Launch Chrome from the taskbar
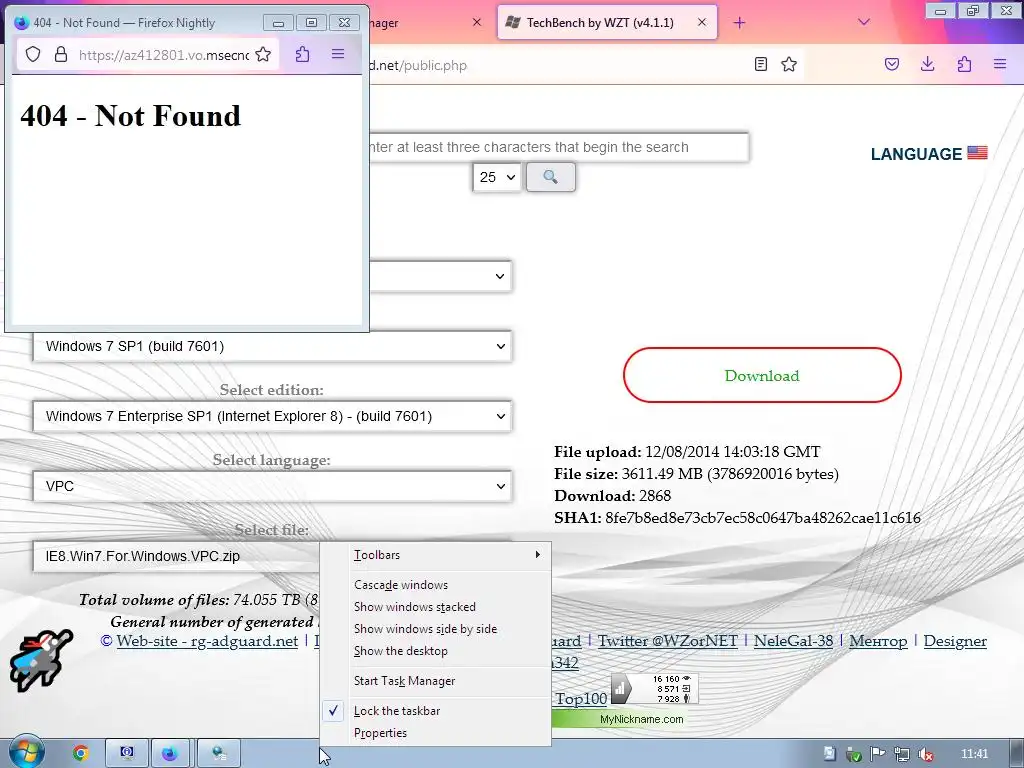The width and height of the screenshot is (1024, 768). 80,754
